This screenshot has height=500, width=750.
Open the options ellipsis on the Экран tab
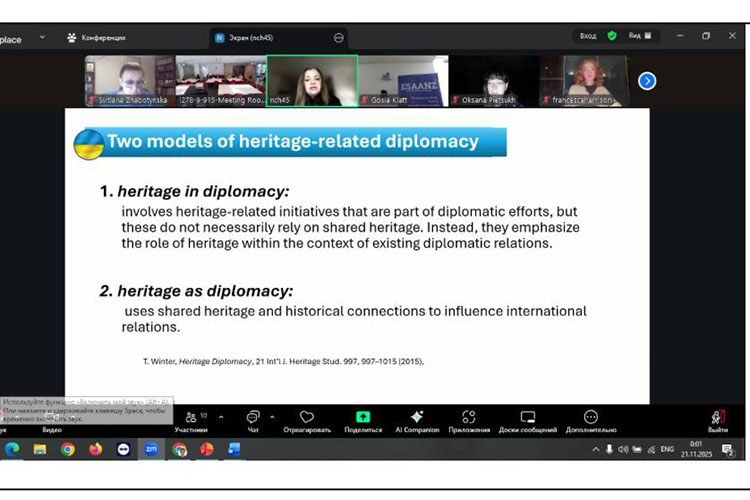[339, 37]
